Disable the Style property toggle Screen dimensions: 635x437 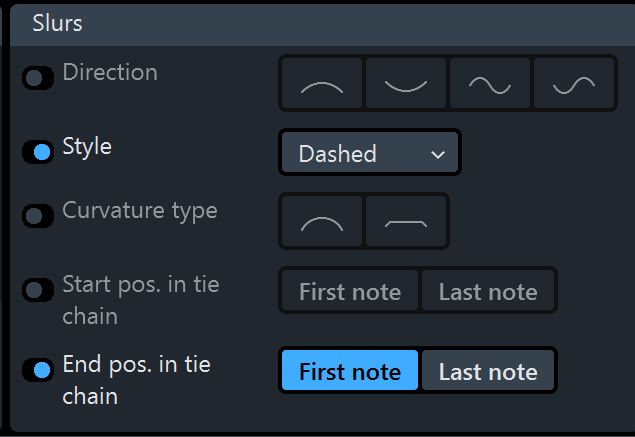click(38, 152)
